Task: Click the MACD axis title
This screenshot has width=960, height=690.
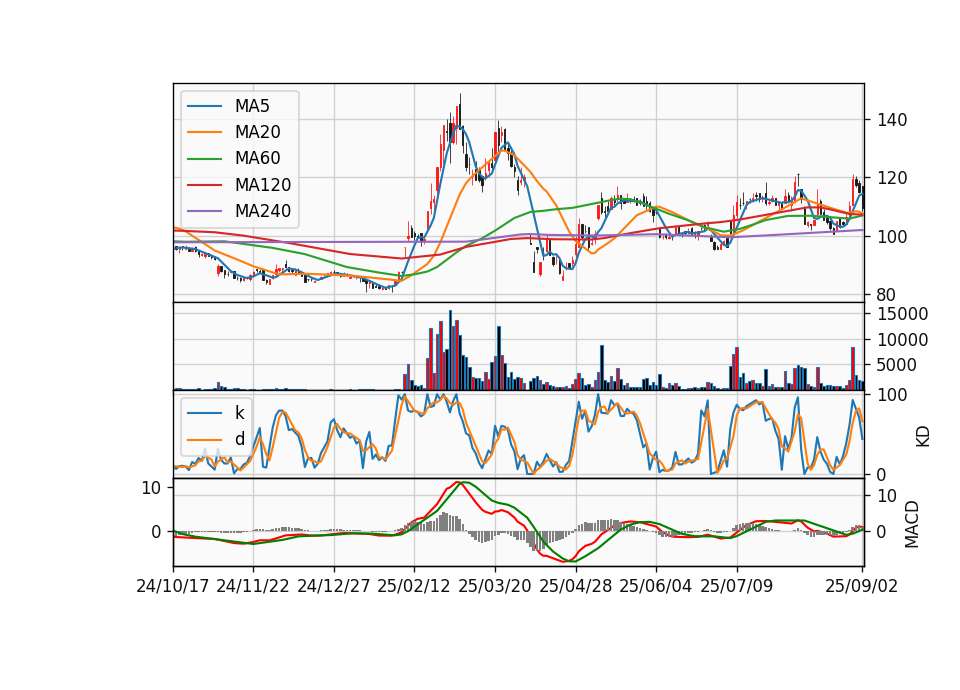Action: coord(912,524)
